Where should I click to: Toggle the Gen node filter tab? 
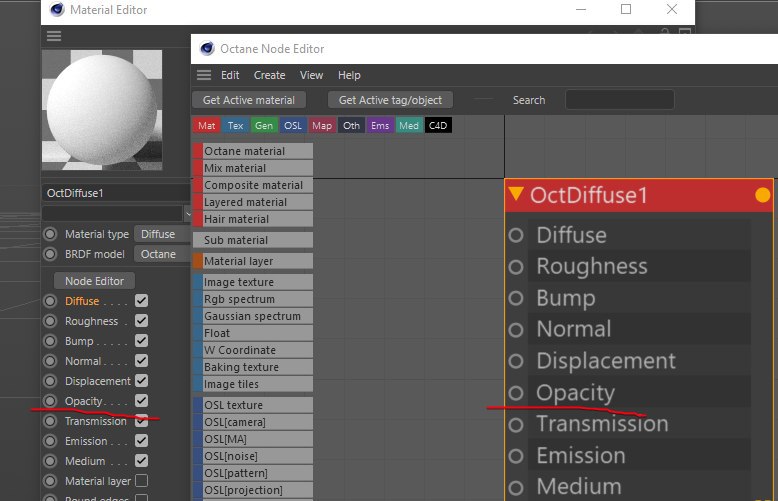[264, 125]
